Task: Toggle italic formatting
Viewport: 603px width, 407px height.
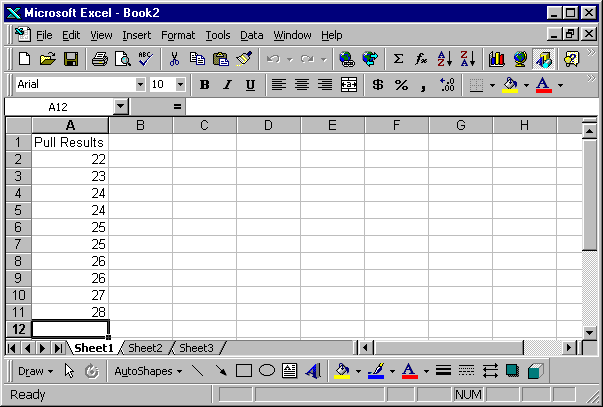Action: click(227, 85)
